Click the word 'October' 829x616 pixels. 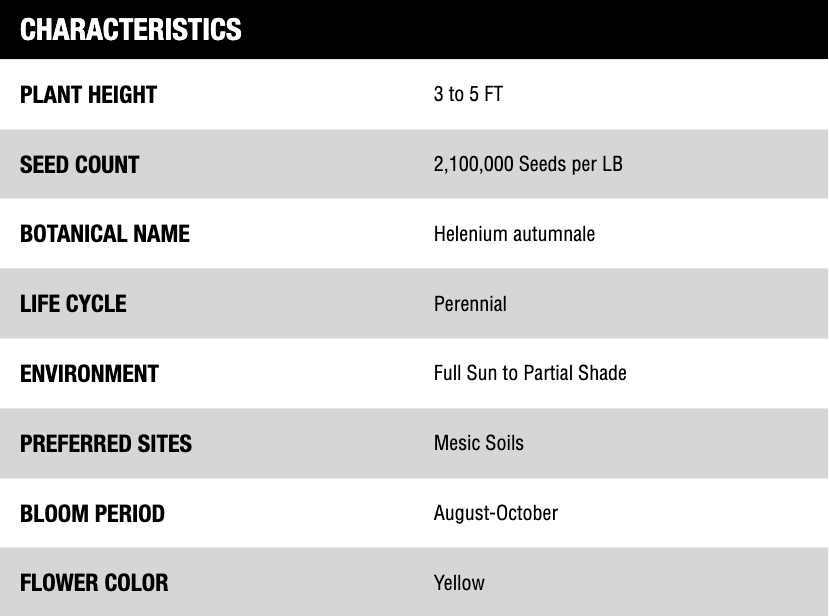coord(527,513)
